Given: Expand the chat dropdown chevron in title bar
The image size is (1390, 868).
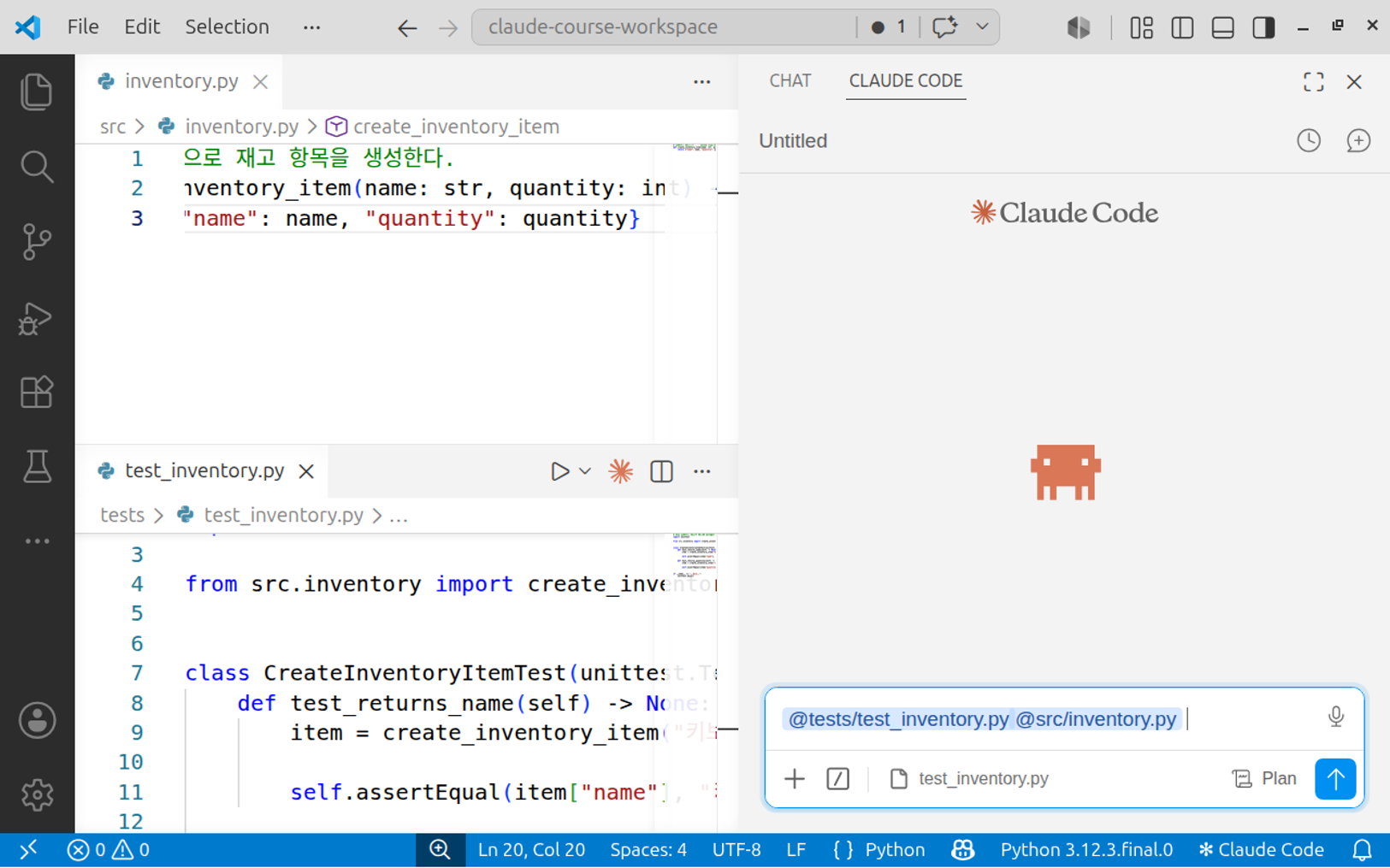Looking at the screenshot, I should (x=982, y=27).
